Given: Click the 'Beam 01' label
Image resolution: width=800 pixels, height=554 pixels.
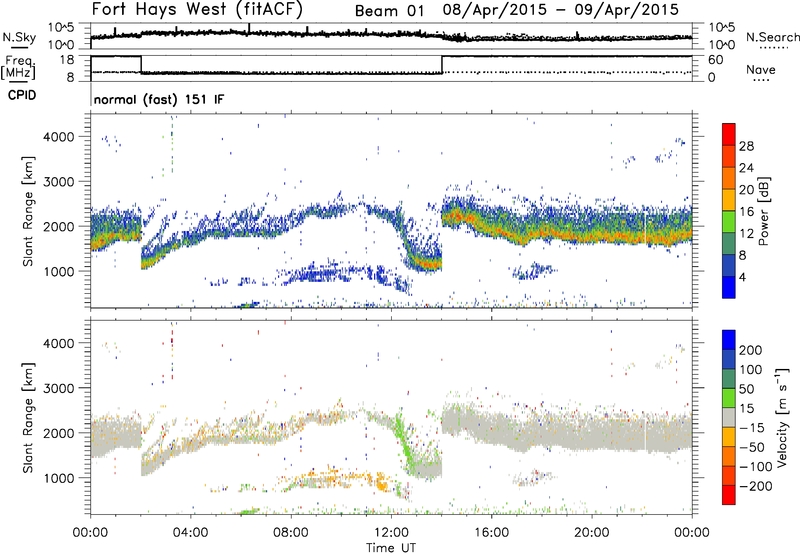Looking at the screenshot, I should [x=389, y=11].
